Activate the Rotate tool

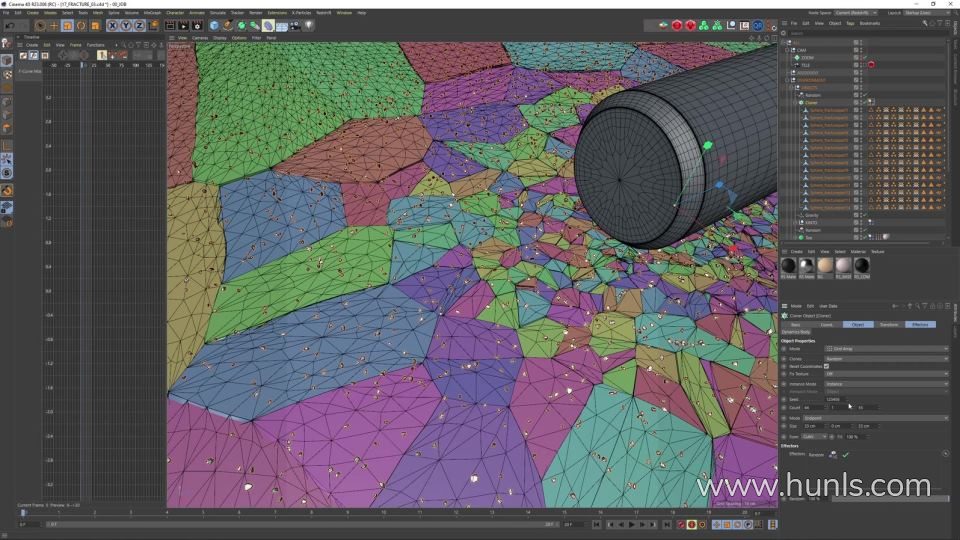[81, 26]
